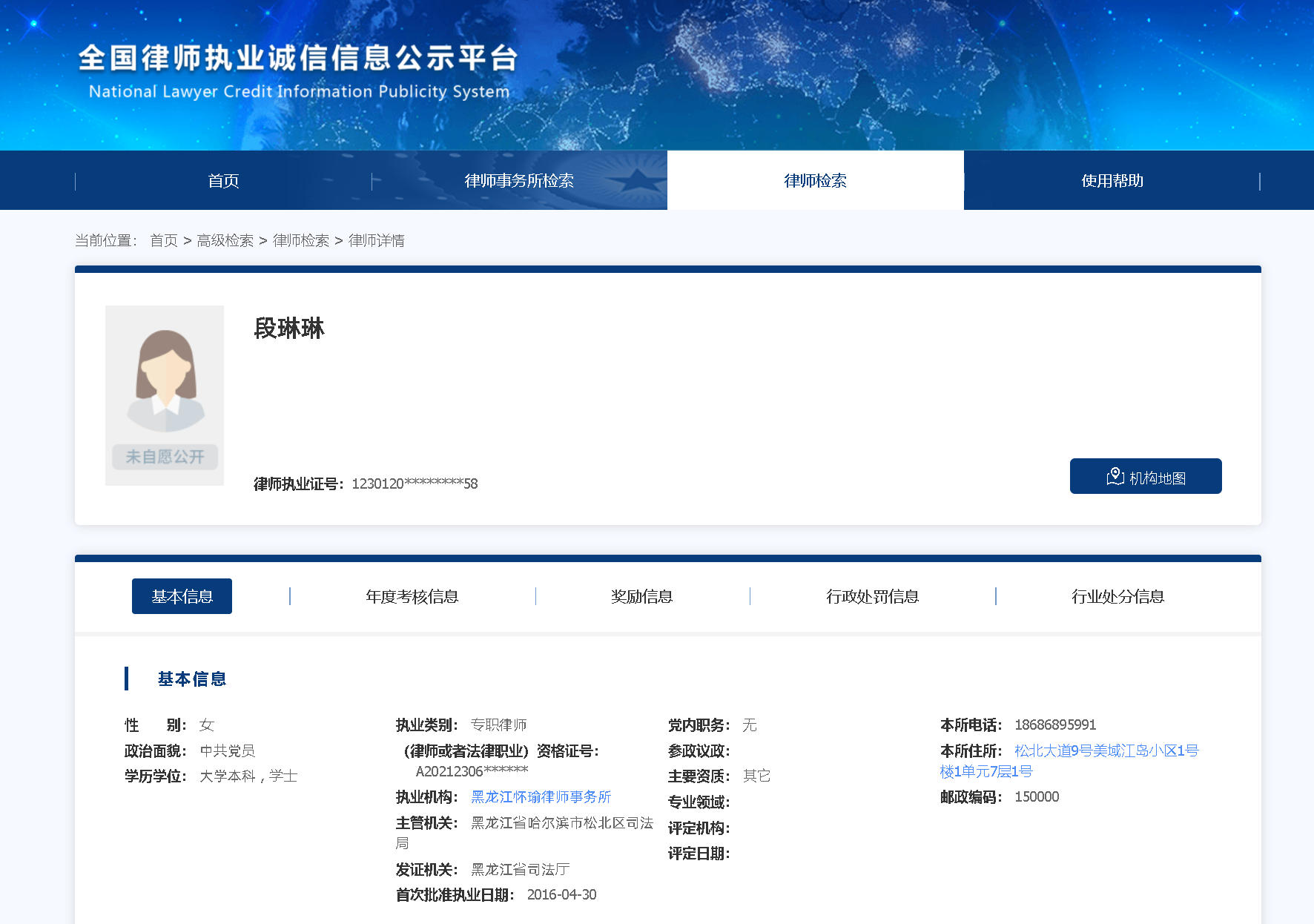Click the 专职律师 practice type value
Screen dimensions: 1314x924
499,725
